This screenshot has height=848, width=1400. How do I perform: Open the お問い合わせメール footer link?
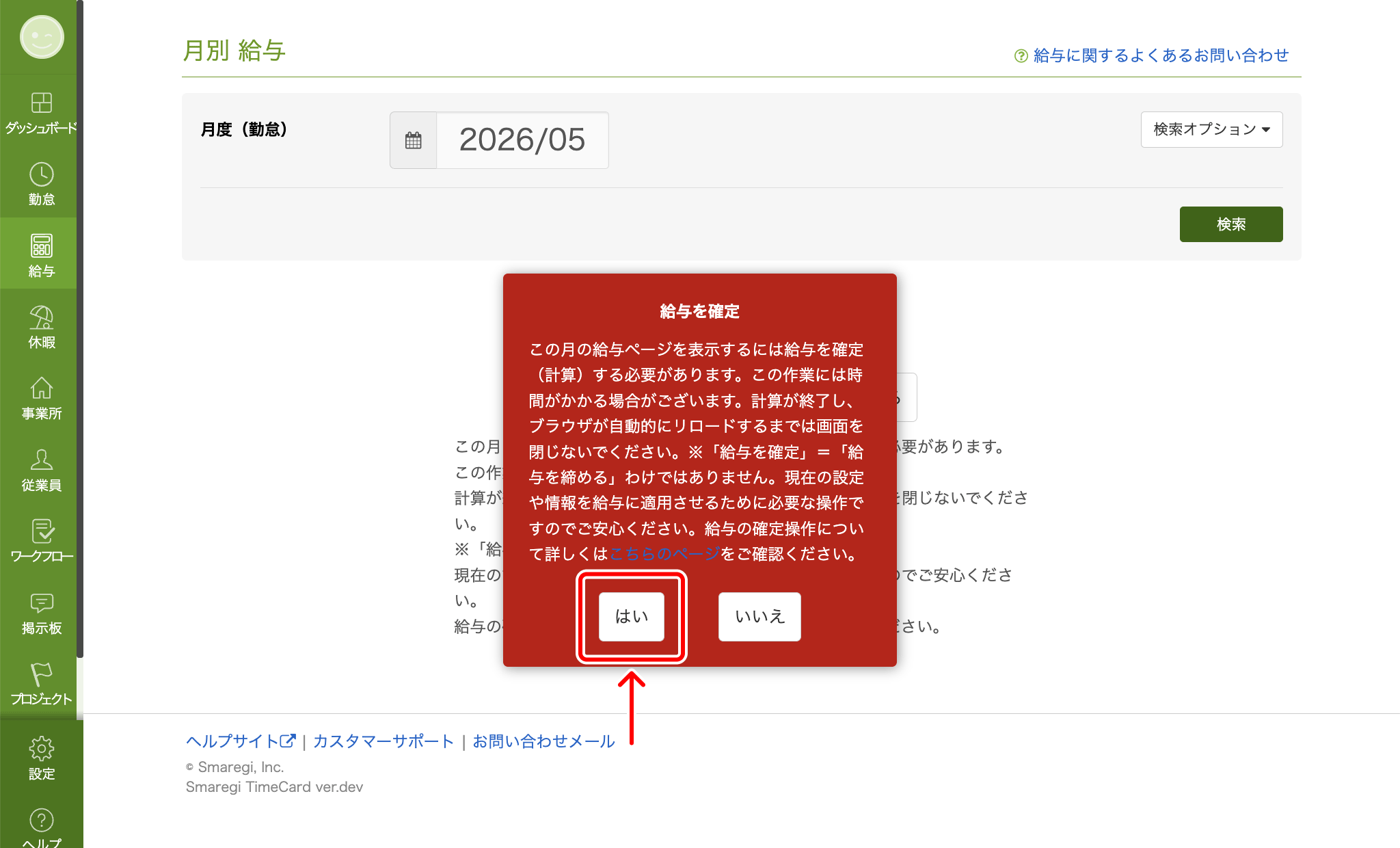[543, 741]
